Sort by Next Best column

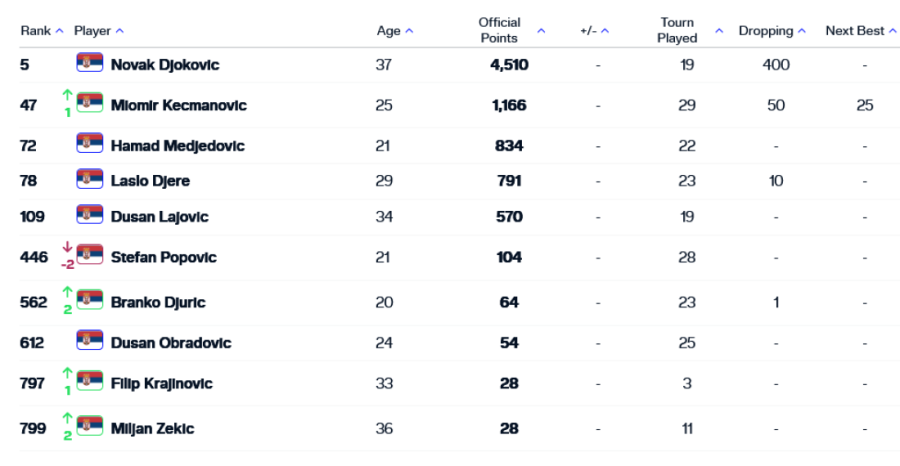click(x=861, y=31)
